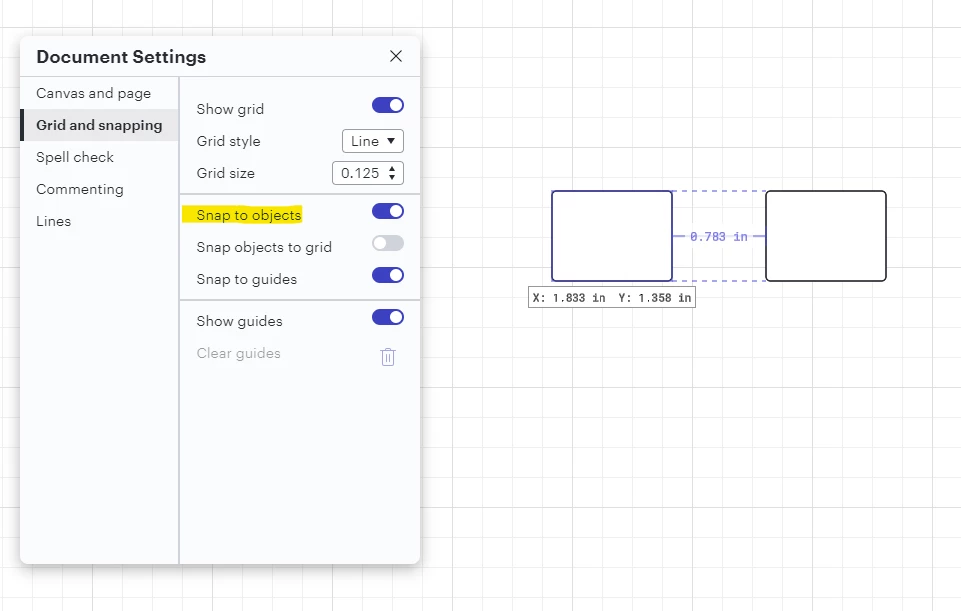Go to the Lines settings section

coord(53,221)
